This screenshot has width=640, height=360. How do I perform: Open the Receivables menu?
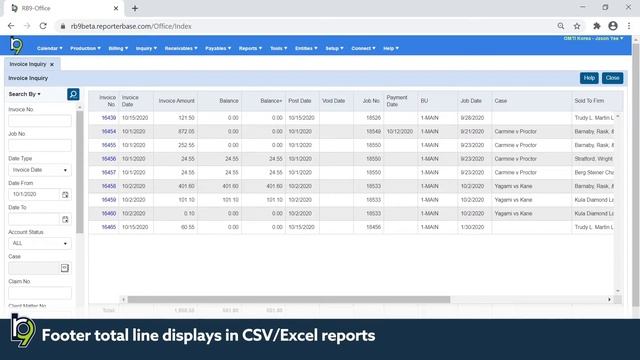click(x=181, y=48)
